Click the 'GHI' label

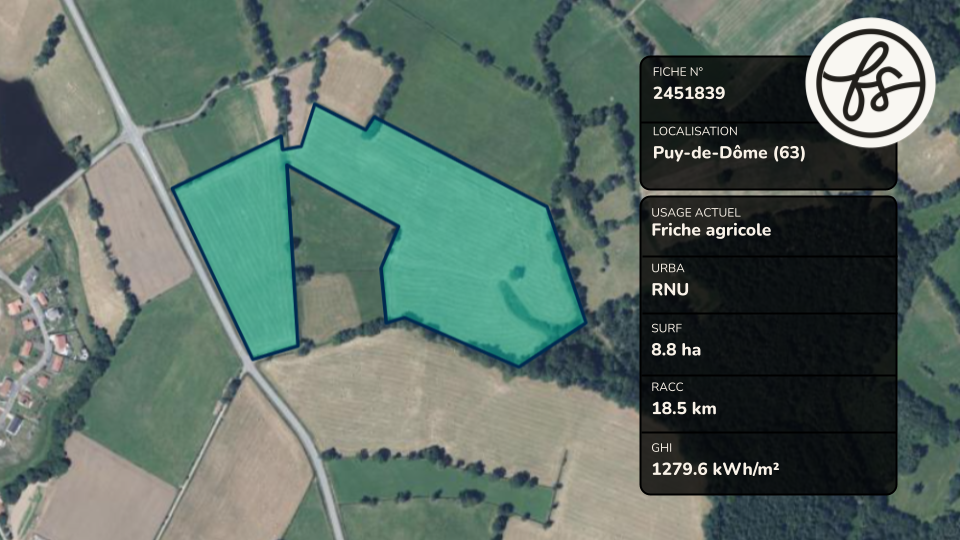point(661,448)
